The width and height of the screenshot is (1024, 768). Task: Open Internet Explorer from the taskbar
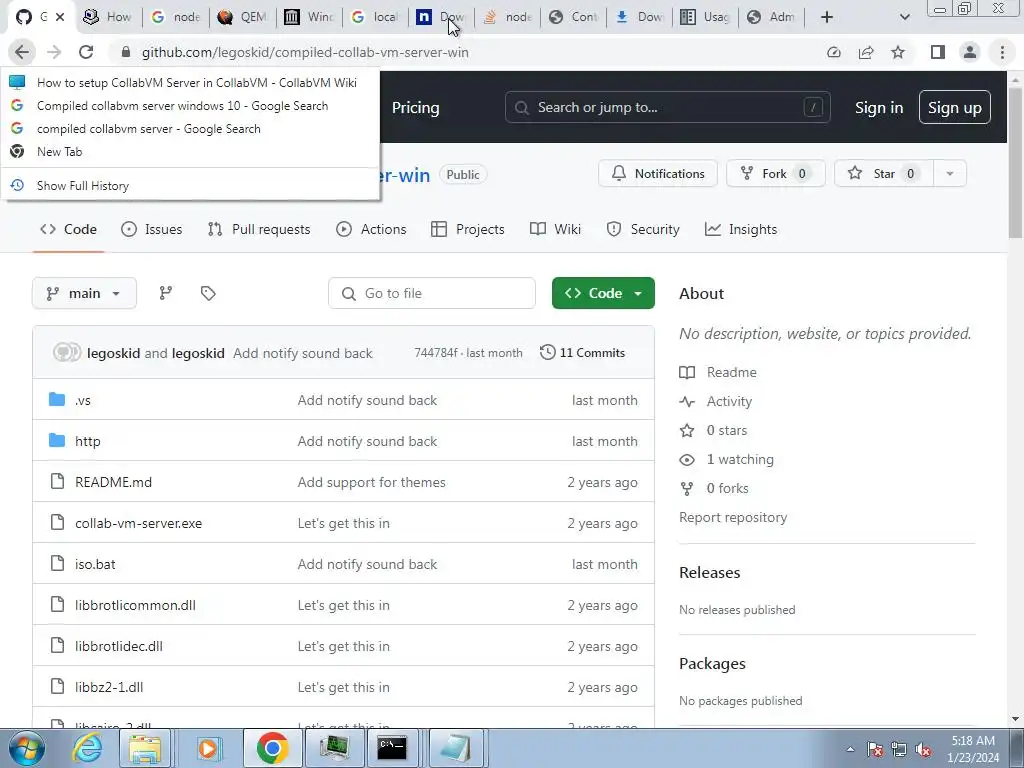(x=87, y=748)
